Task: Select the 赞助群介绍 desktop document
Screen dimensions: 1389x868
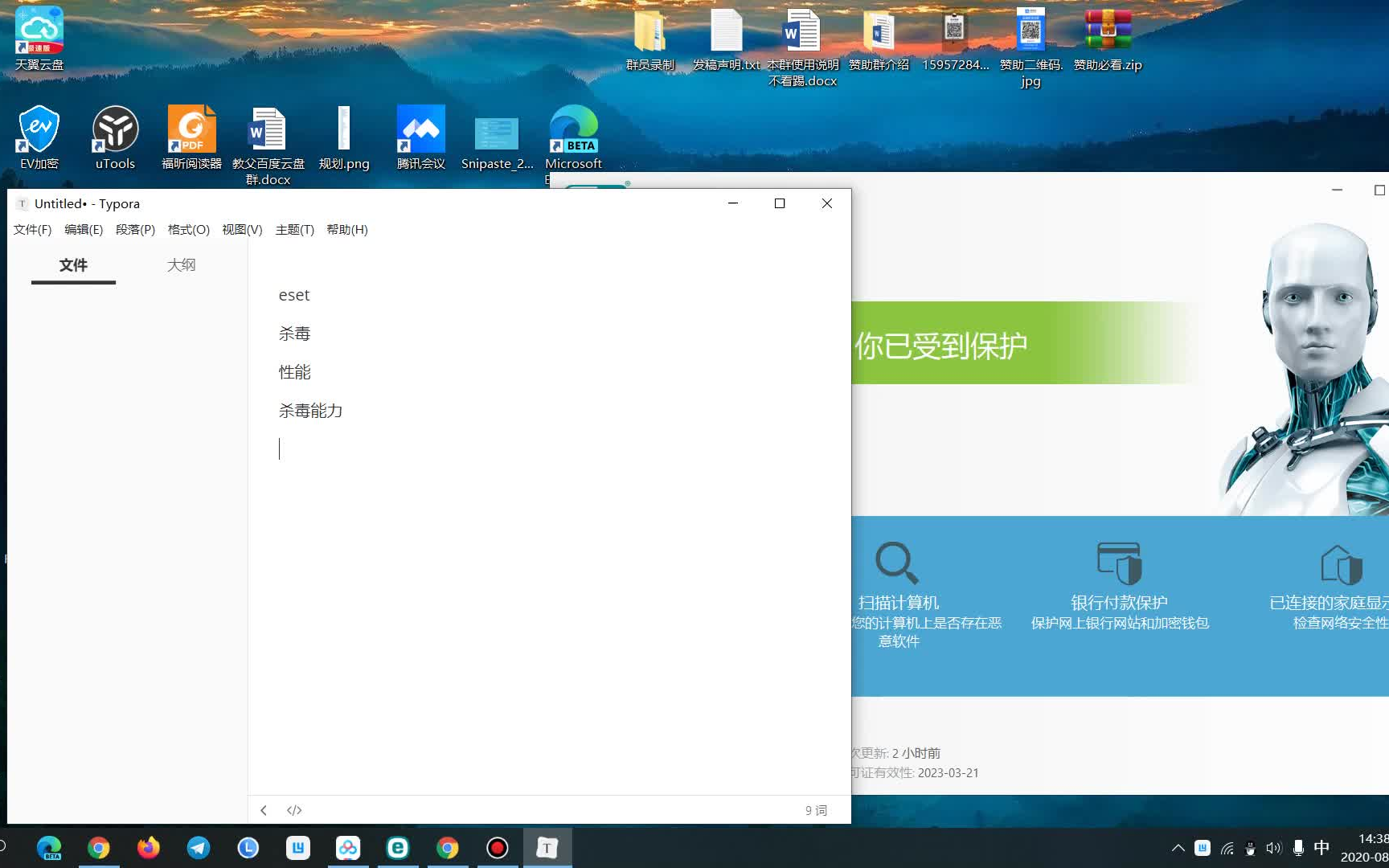Action: coord(879,39)
